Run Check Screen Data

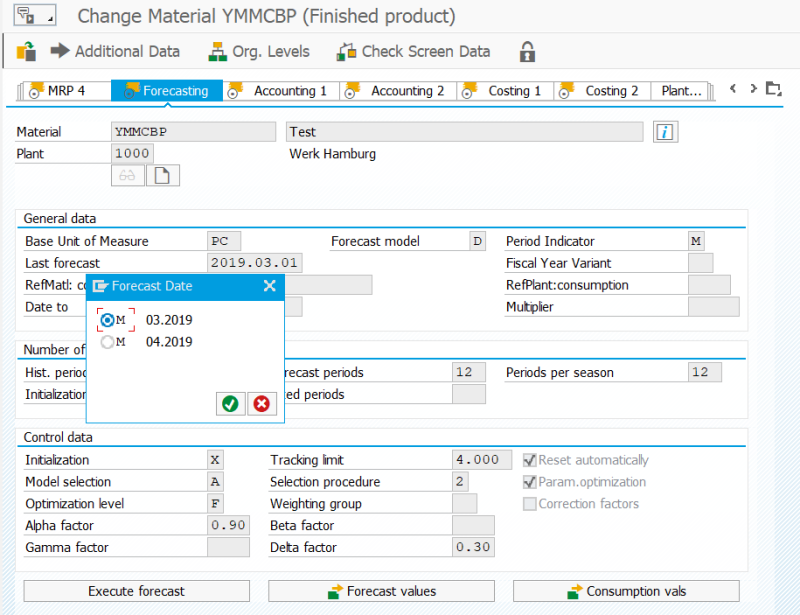click(413, 52)
